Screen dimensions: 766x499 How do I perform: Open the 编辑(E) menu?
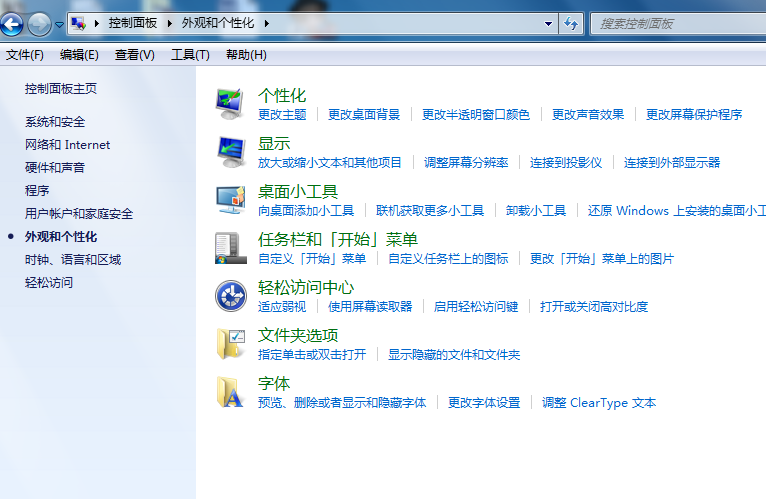[x=79, y=55]
